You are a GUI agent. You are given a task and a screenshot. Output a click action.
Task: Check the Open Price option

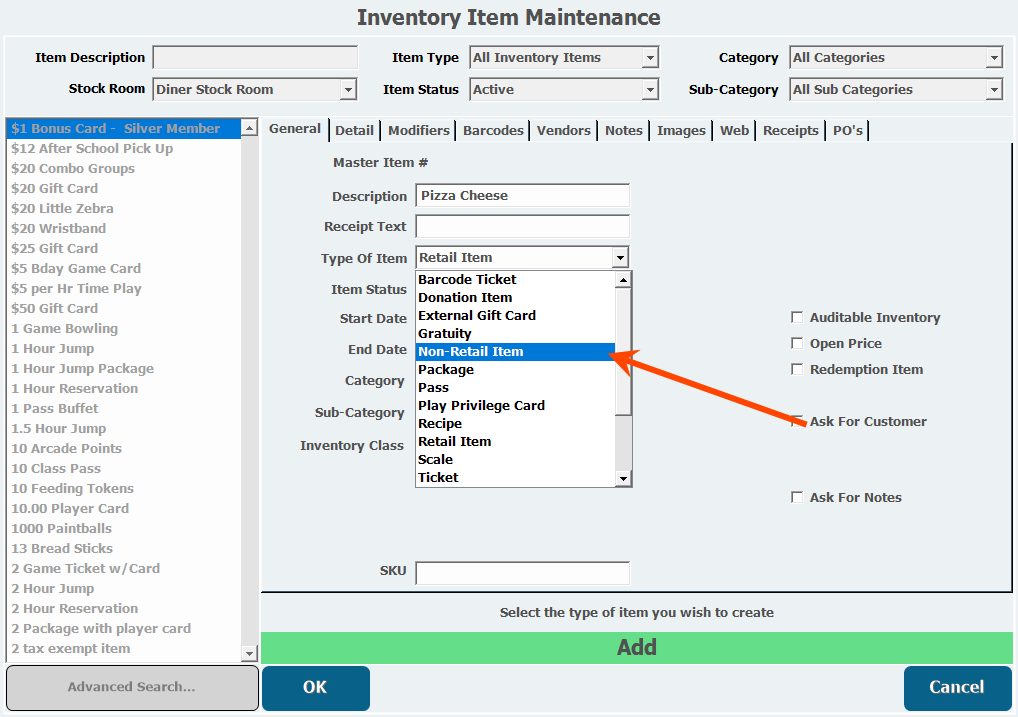click(797, 344)
